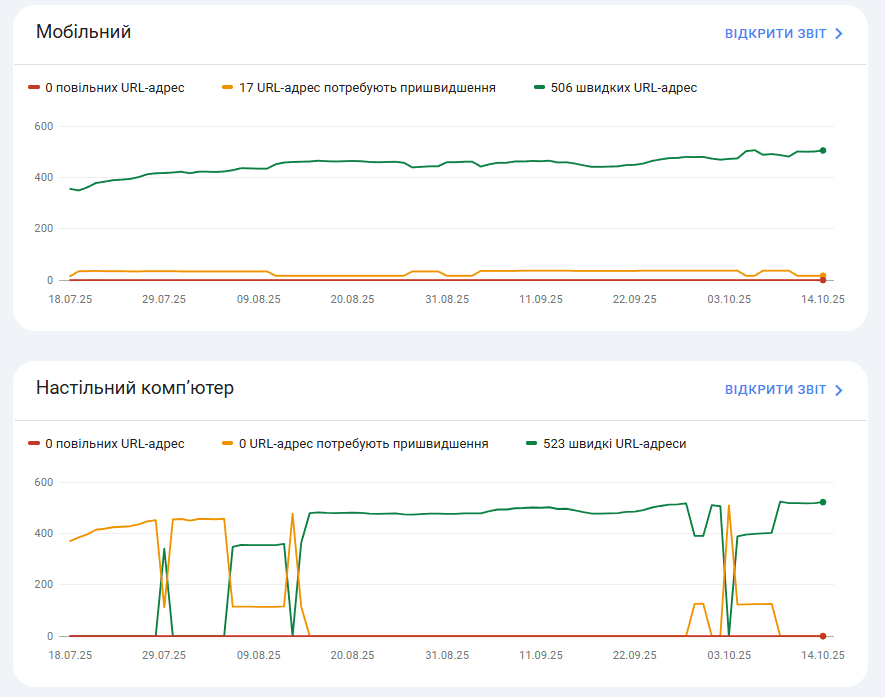Click the Мобільний card heading
This screenshot has height=697, width=885.
83,32
